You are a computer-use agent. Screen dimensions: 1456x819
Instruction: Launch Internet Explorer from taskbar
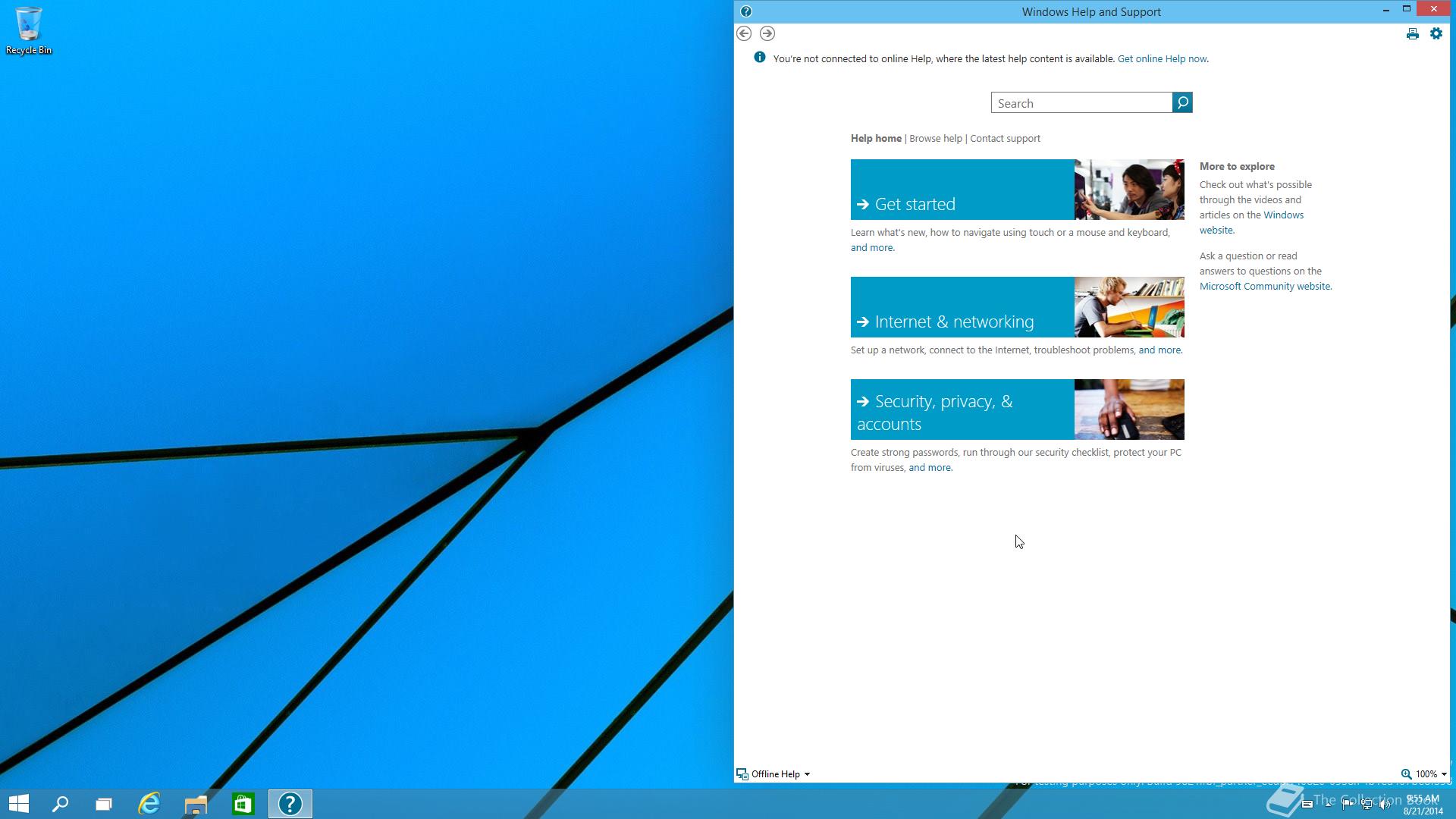(149, 804)
